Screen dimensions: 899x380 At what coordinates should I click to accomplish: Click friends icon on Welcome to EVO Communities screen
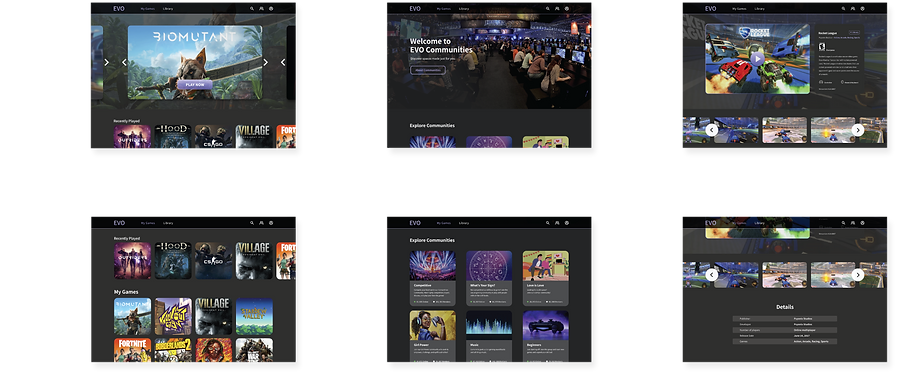557,9
